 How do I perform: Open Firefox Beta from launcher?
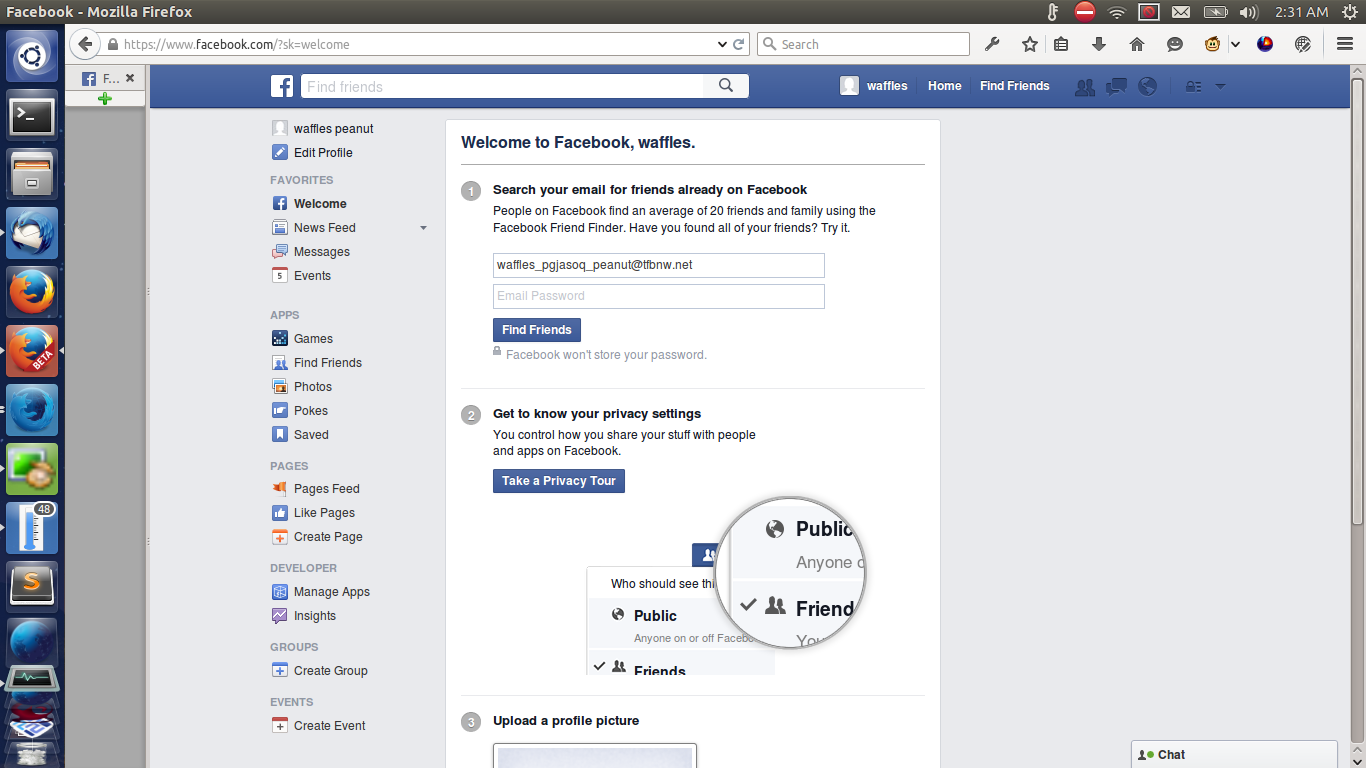pyautogui.click(x=33, y=351)
